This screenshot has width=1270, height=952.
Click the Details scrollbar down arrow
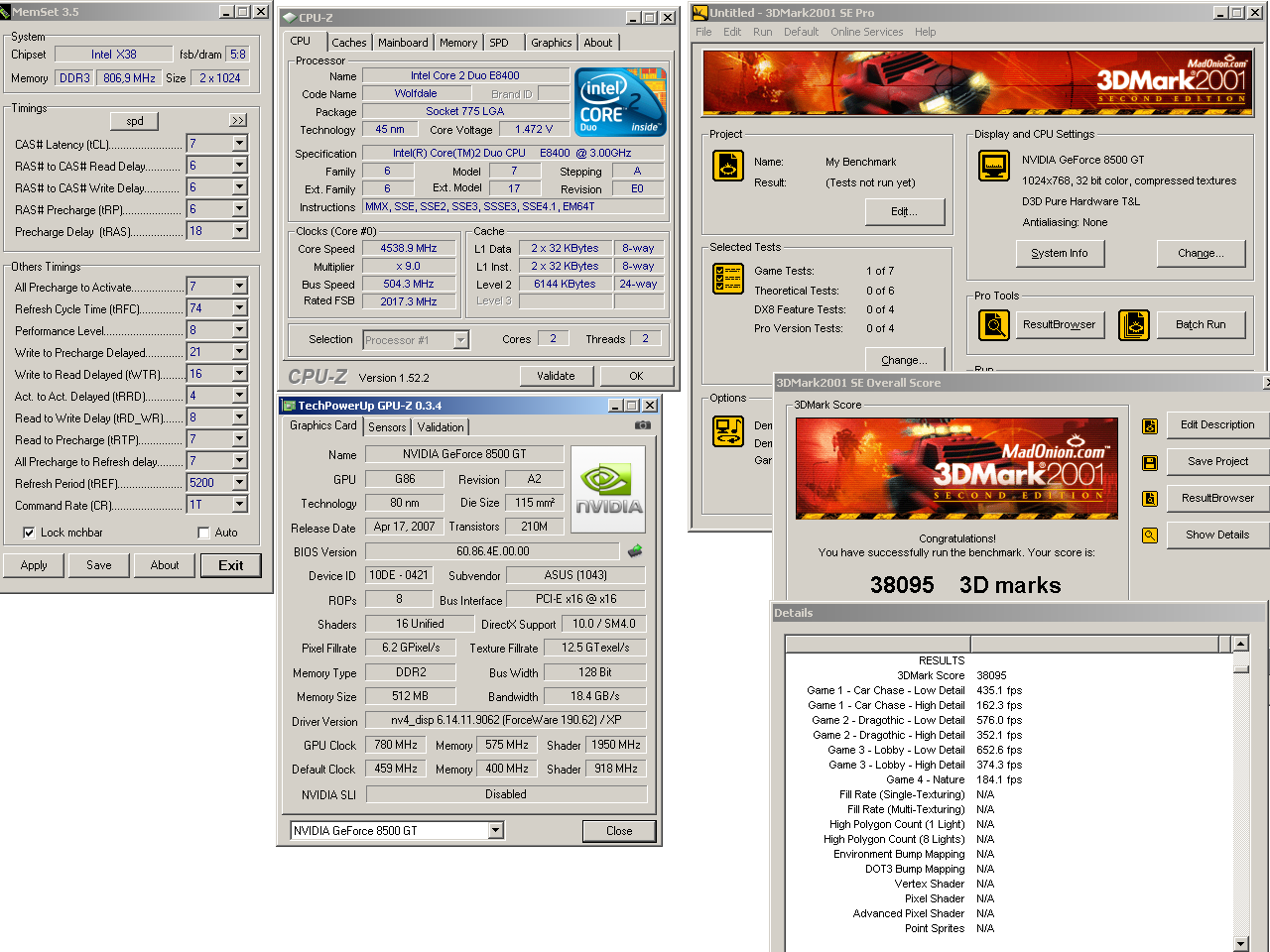point(1240,943)
